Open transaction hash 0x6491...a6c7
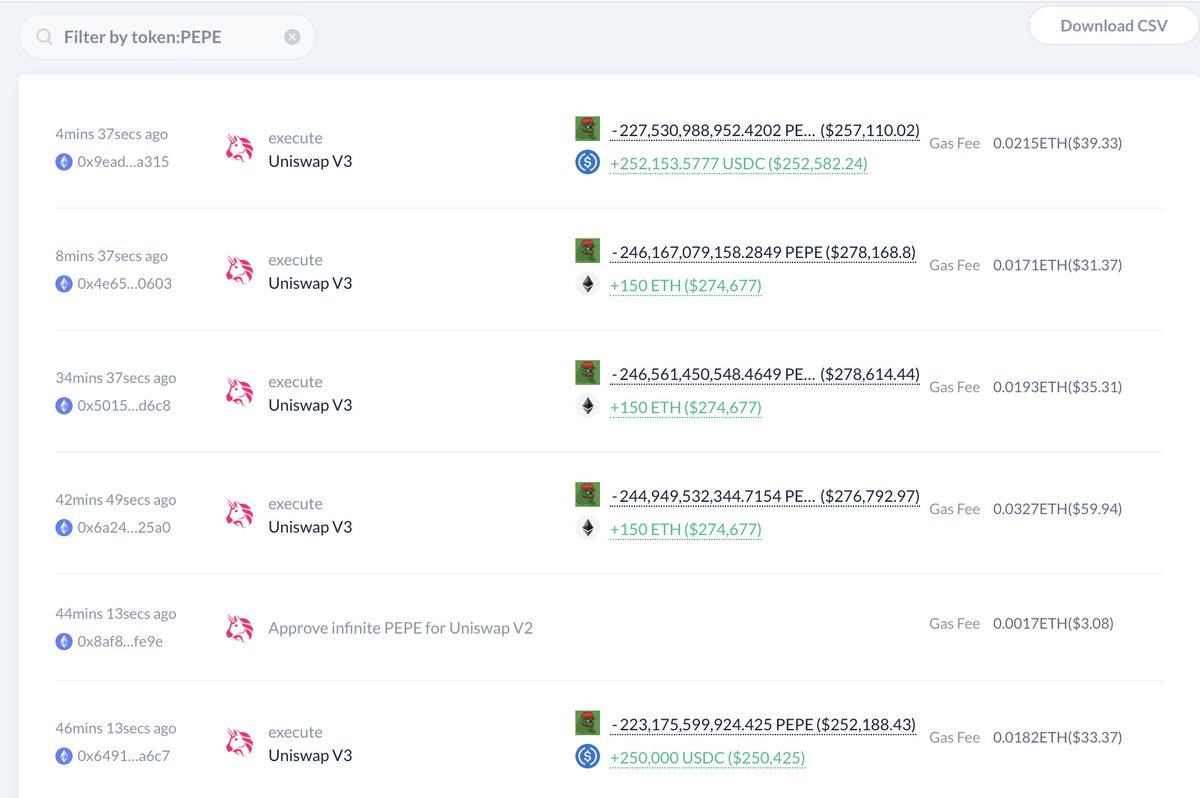This screenshot has height=798, width=1200. pos(124,755)
